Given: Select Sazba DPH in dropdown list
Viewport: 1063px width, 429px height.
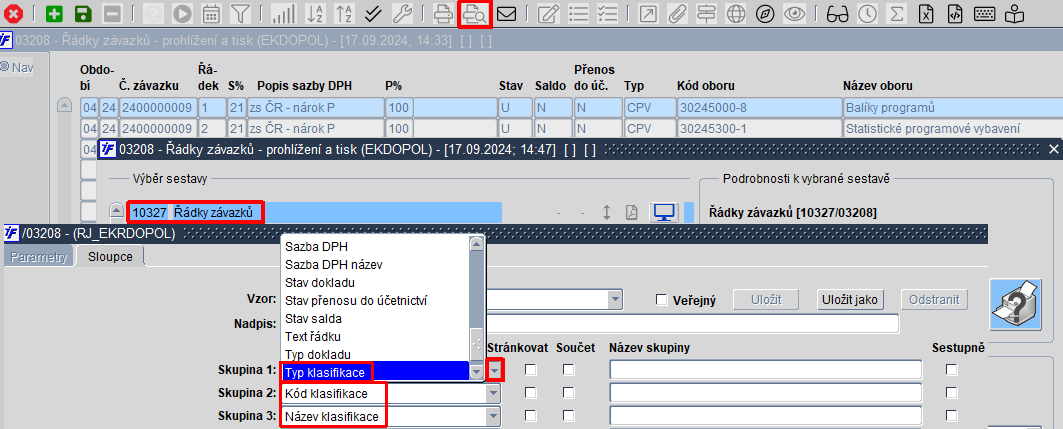Looking at the screenshot, I should tap(375, 245).
